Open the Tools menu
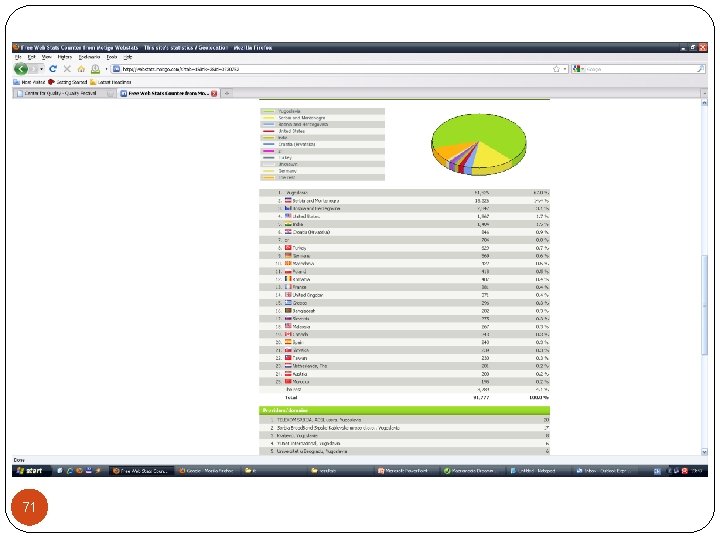This screenshot has width=720, height=540. pyautogui.click(x=112, y=57)
